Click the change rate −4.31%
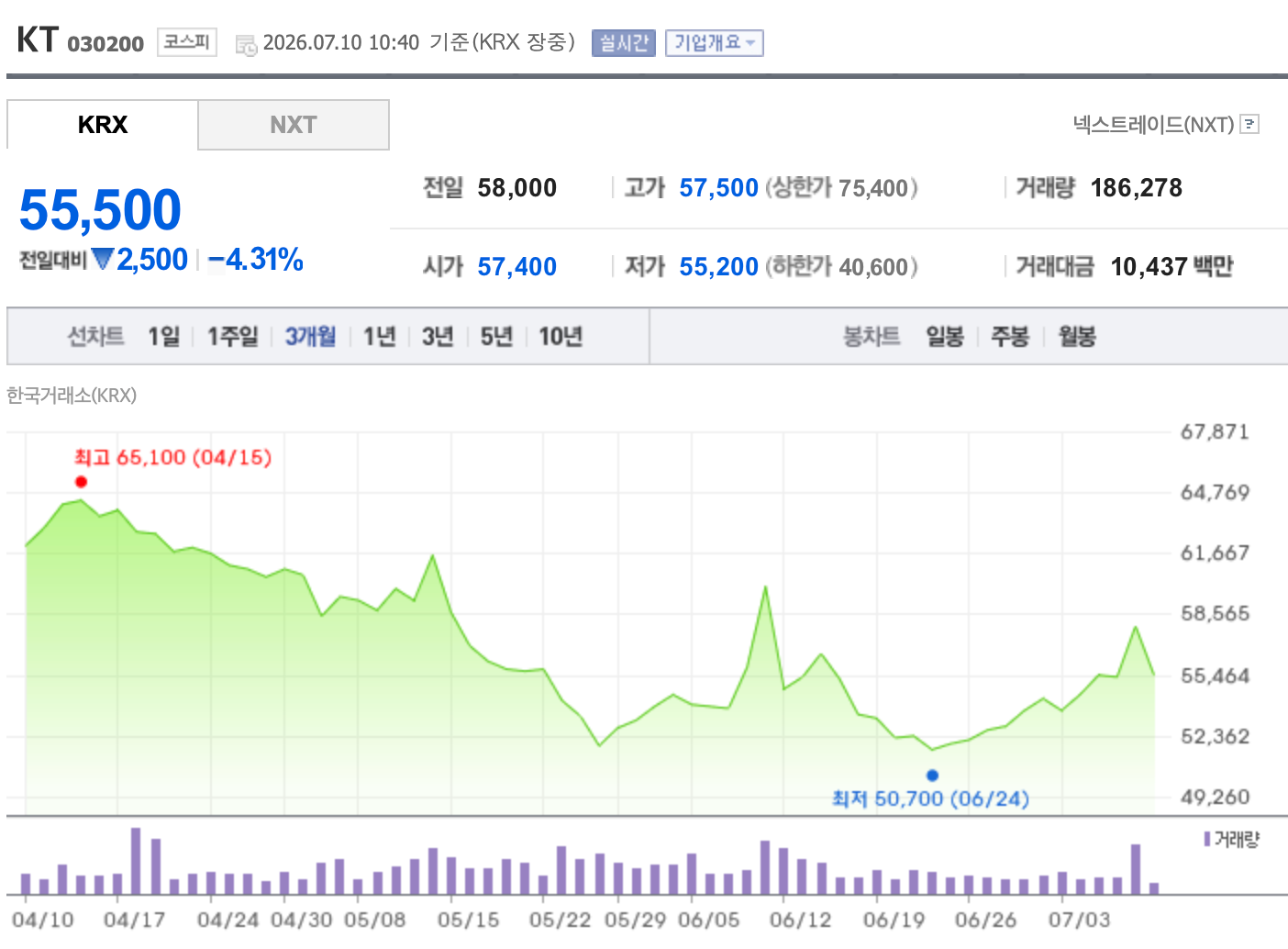 tap(256, 260)
